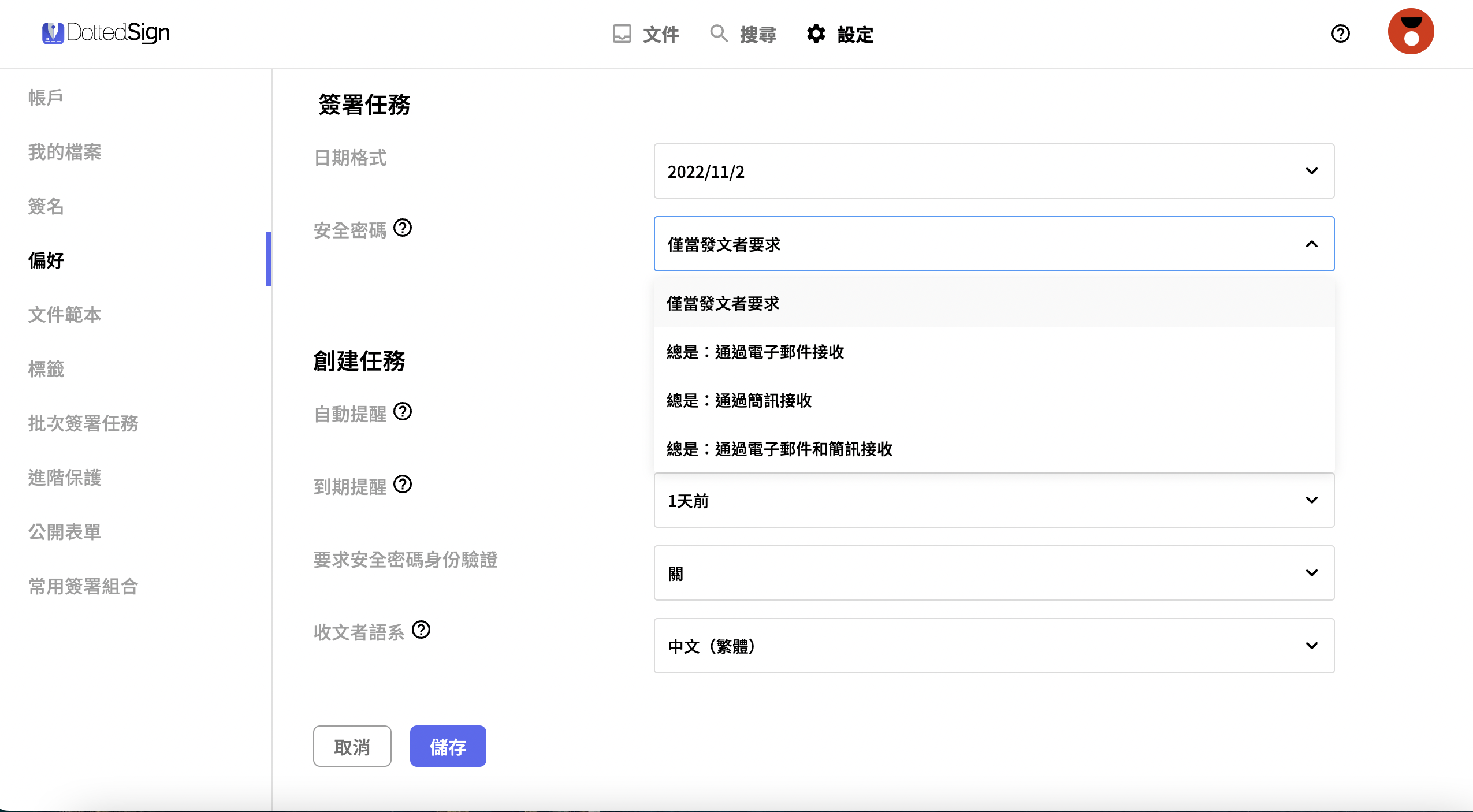Open 標籤 in the sidebar
1473x812 pixels.
click(x=46, y=369)
